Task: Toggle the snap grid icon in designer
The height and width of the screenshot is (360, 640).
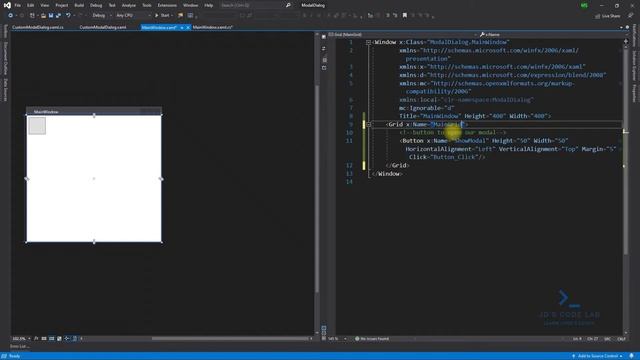Action: point(44,338)
